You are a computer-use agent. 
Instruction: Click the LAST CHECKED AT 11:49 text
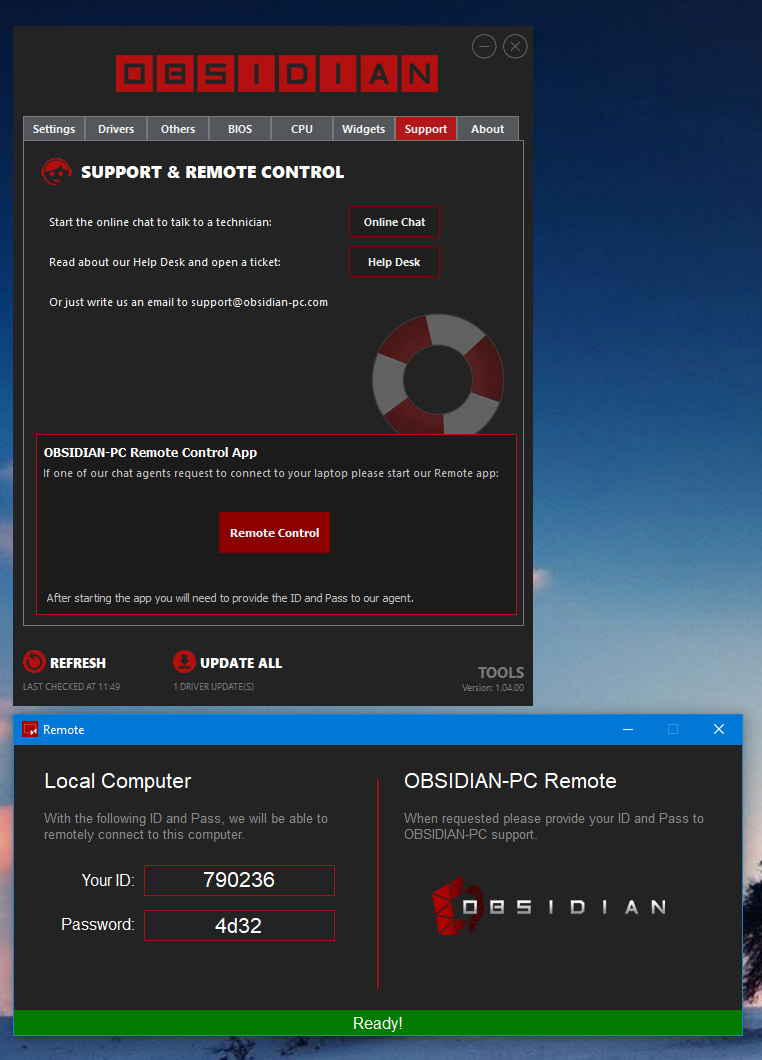(72, 687)
